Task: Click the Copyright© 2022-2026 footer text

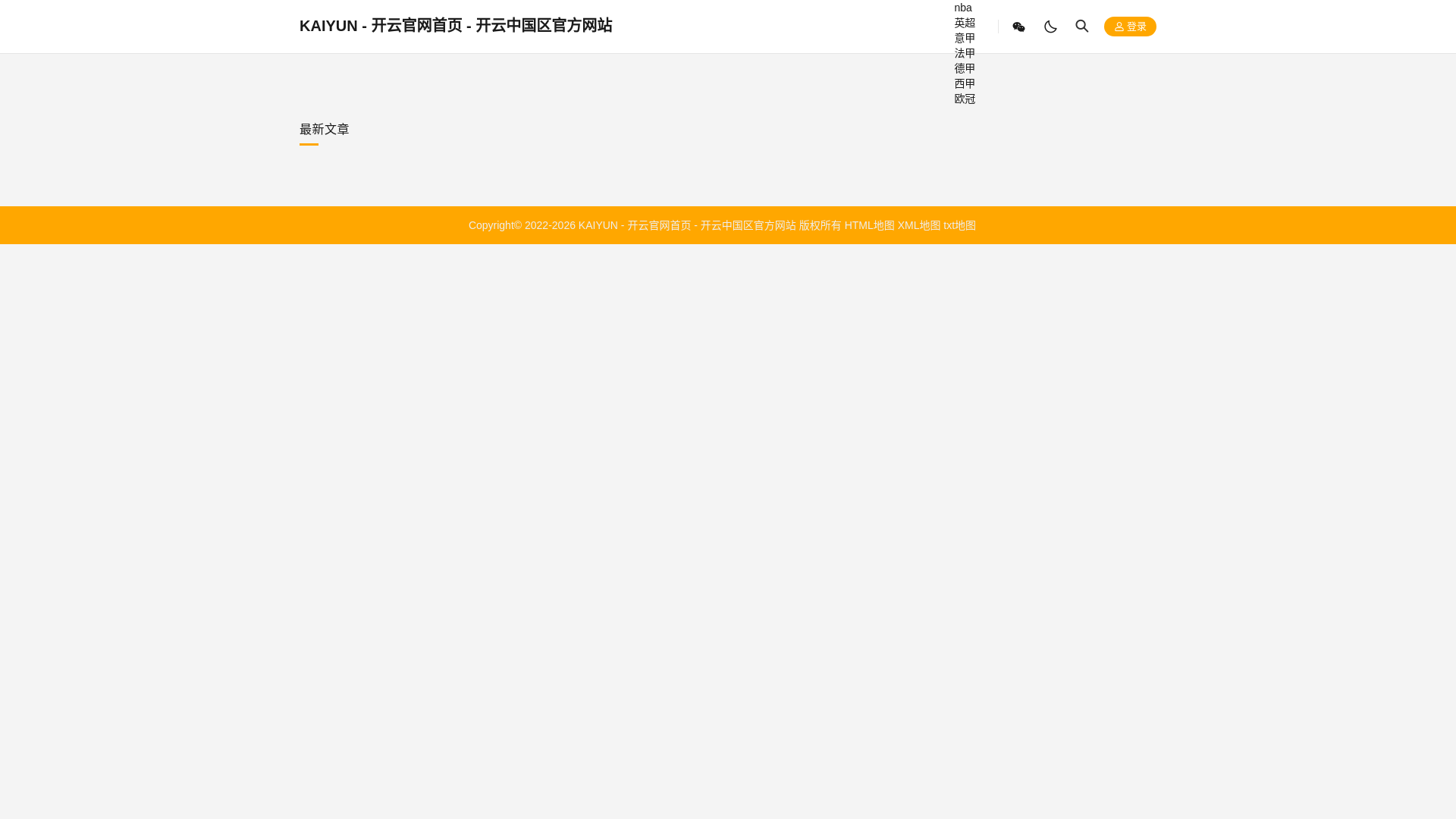Action: pos(522,225)
